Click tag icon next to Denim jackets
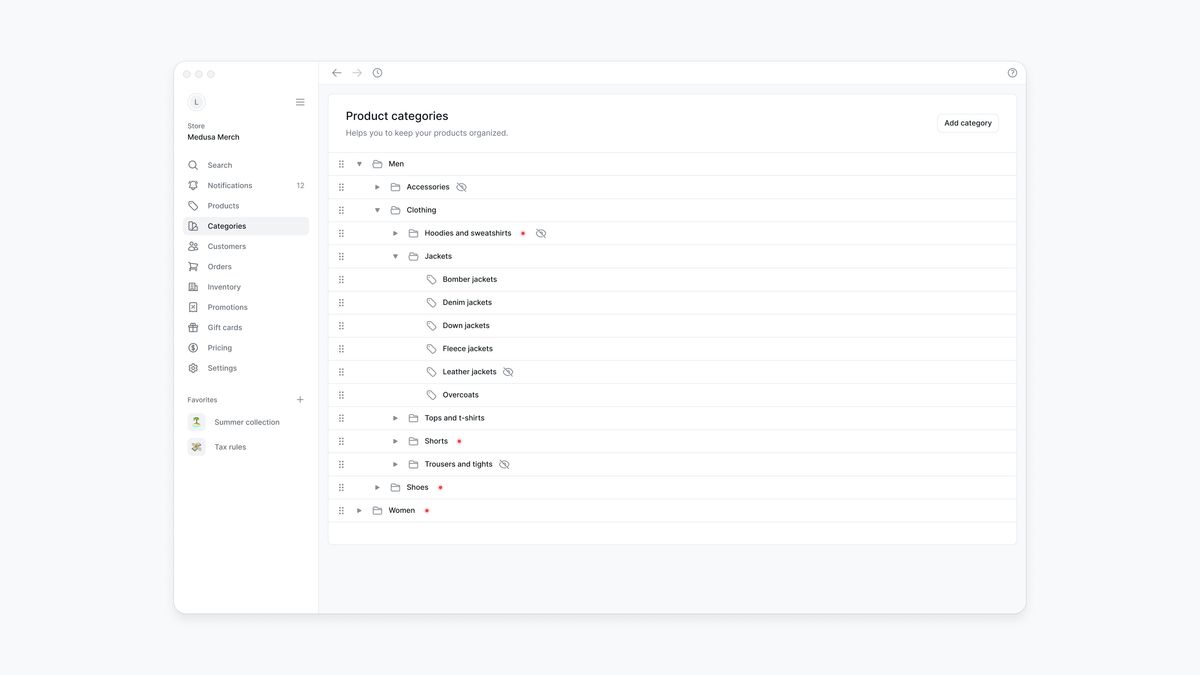This screenshot has height=675, width=1200. (432, 303)
